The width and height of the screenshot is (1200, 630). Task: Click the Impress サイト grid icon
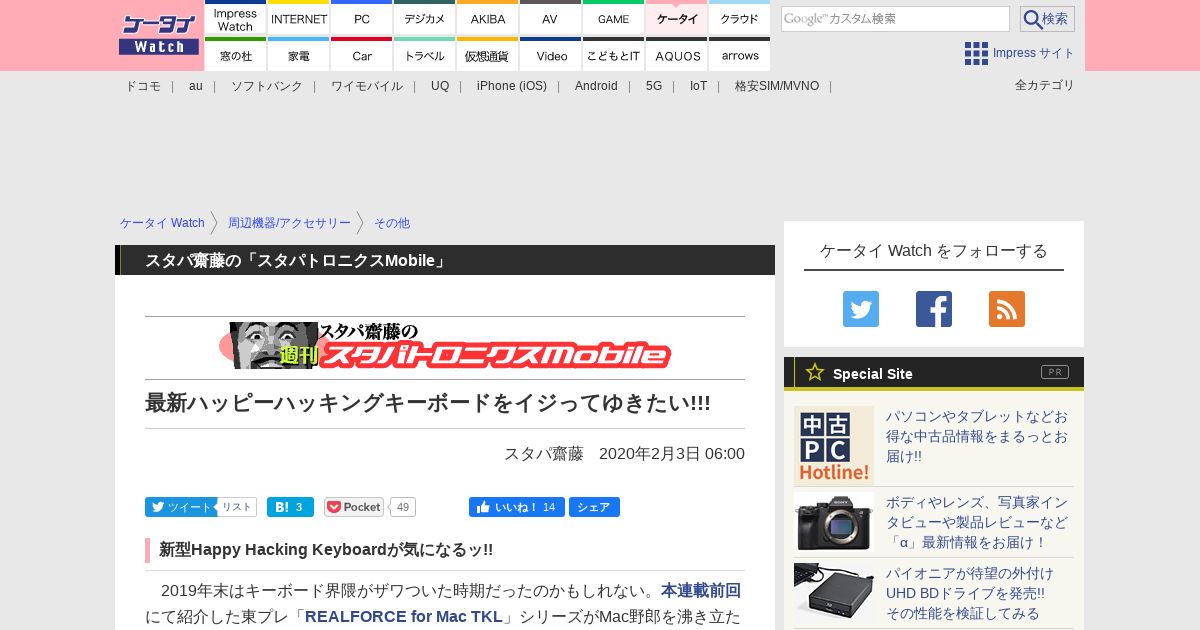[976, 53]
